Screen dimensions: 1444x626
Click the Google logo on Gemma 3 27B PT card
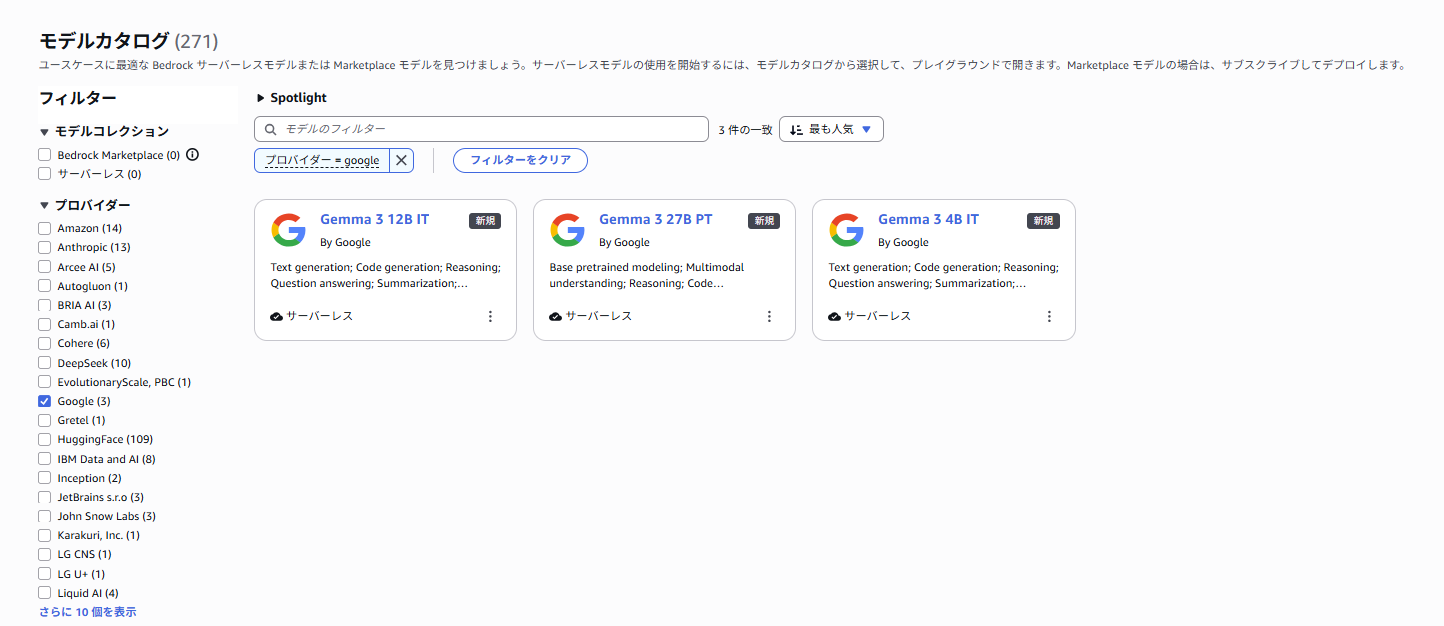point(568,229)
